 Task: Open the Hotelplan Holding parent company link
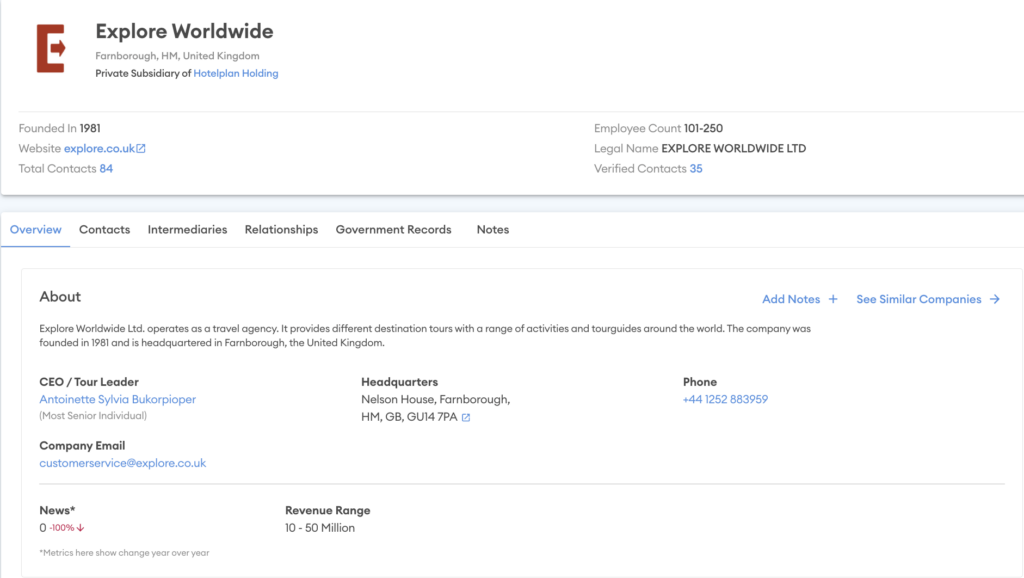236,73
